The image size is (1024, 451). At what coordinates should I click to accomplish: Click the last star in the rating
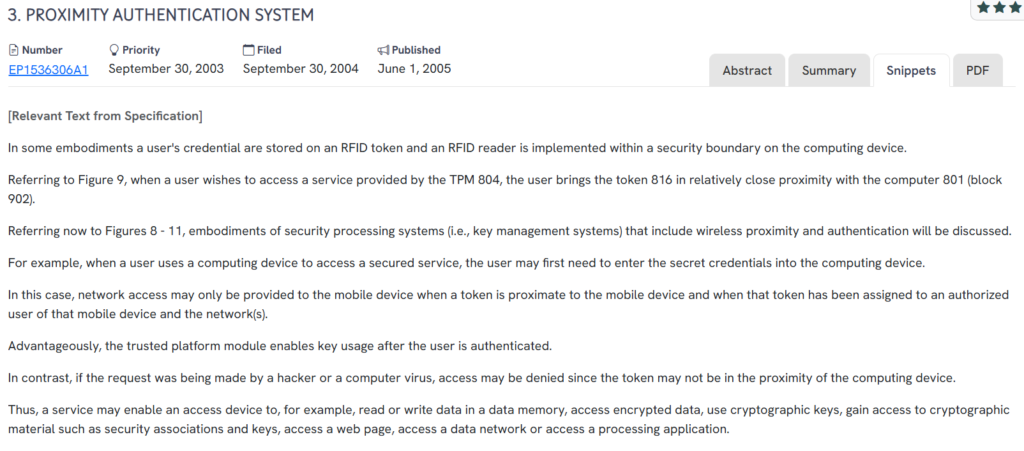(1015, 7)
